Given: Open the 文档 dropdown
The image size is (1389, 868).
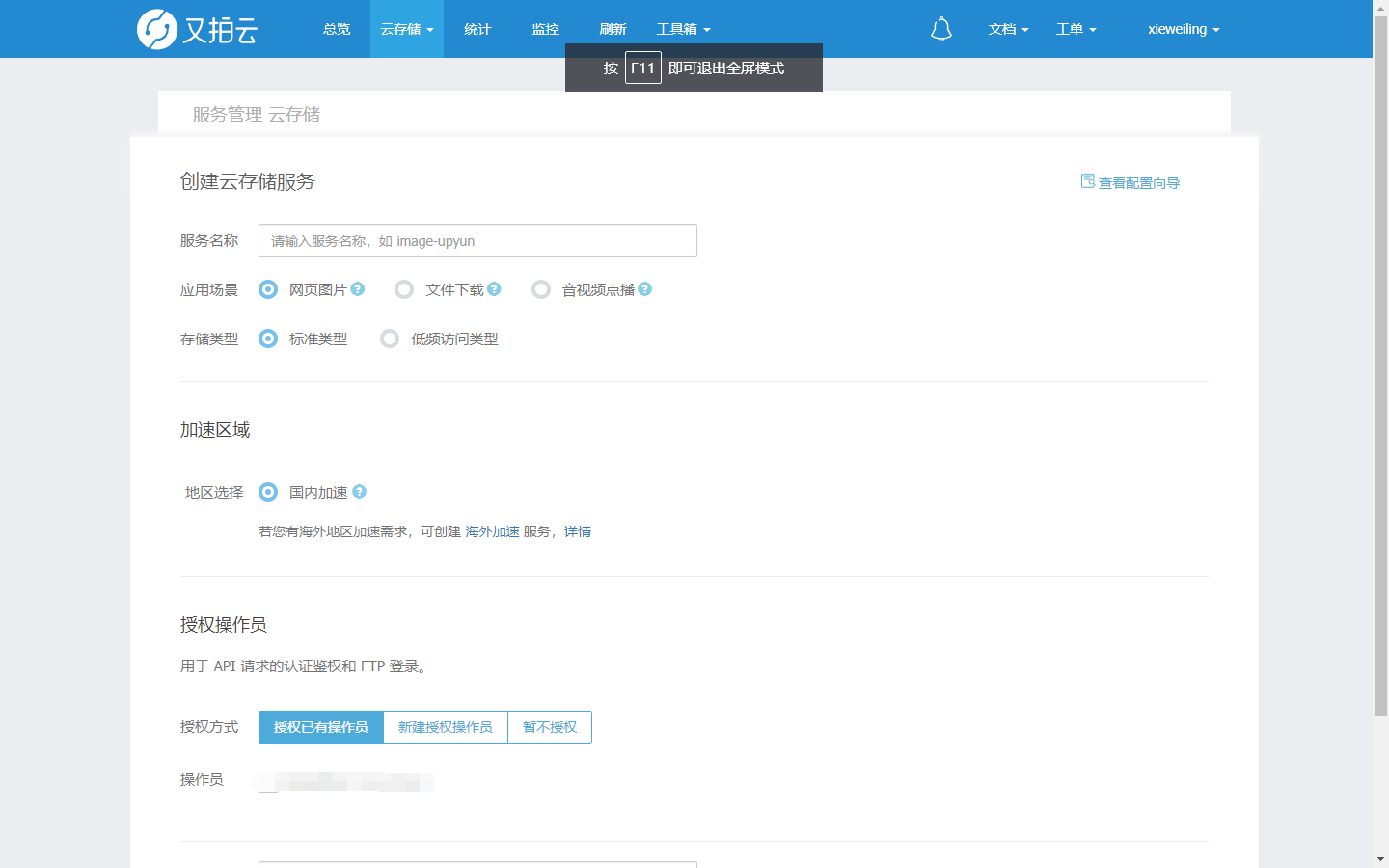Looking at the screenshot, I should 1007,28.
